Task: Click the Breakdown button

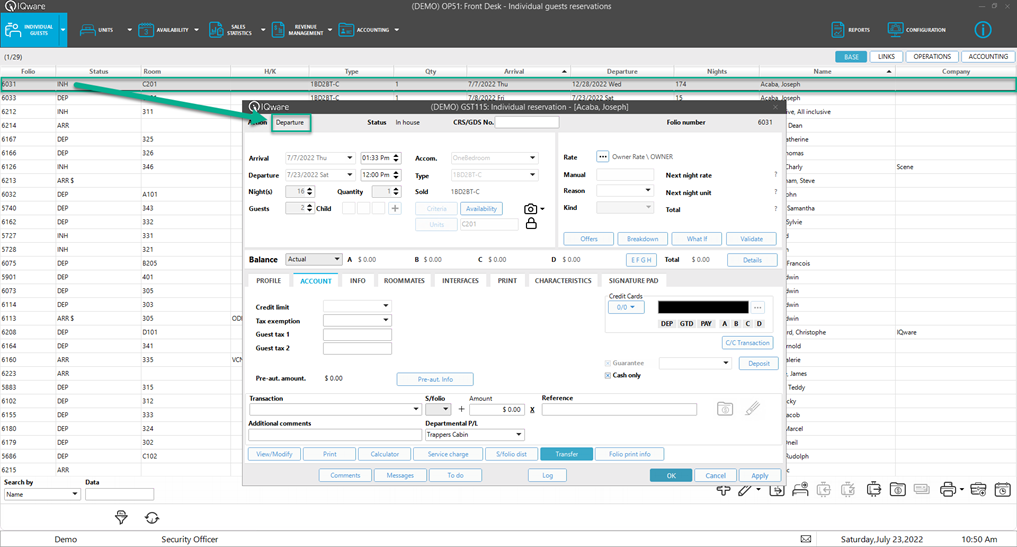Action: pyautogui.click(x=642, y=239)
